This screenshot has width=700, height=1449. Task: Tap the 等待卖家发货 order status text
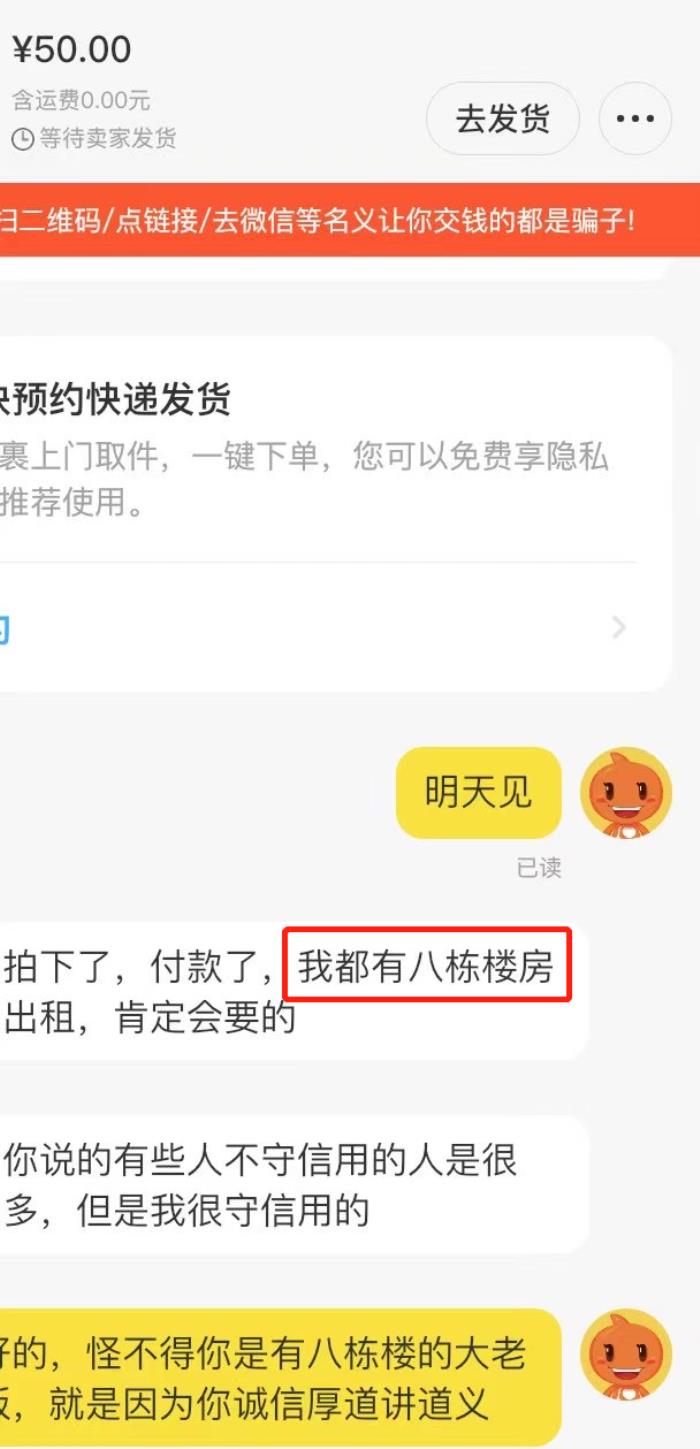[x=108, y=139]
